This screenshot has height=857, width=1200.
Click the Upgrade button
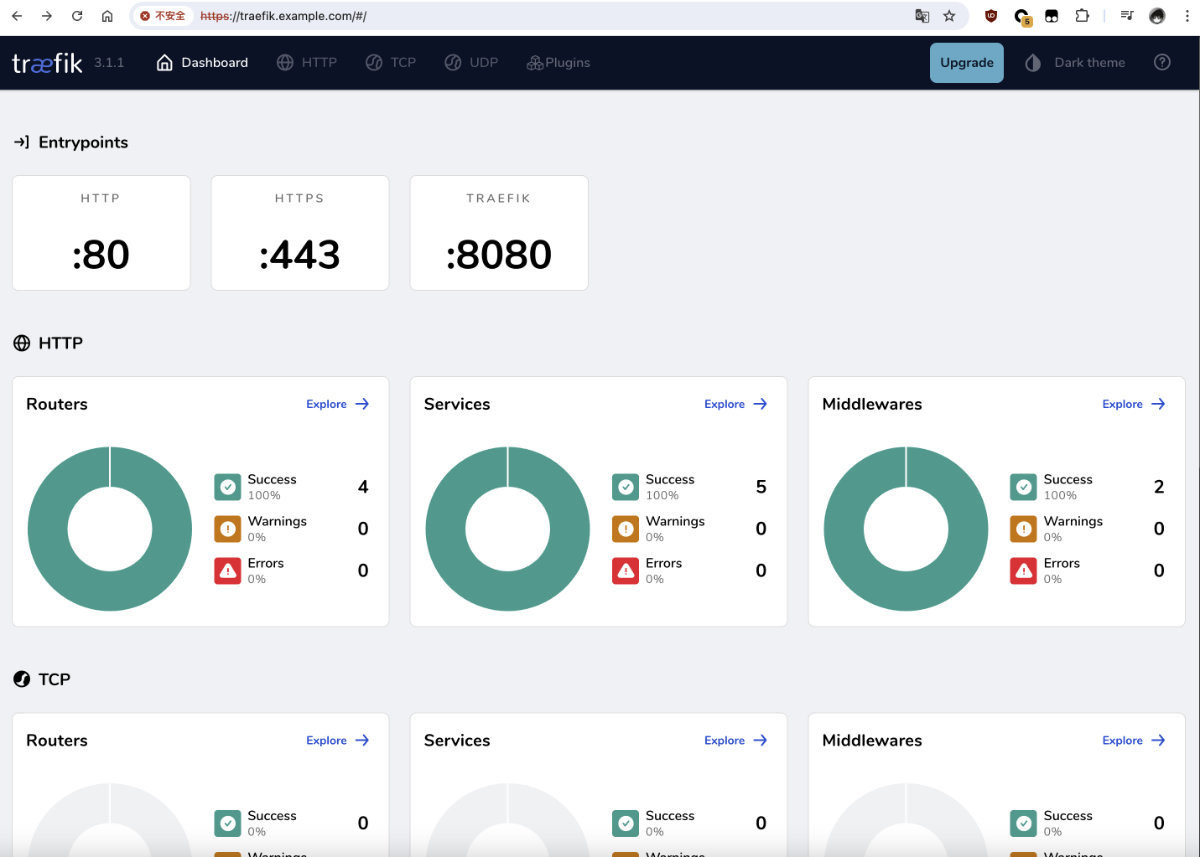pyautogui.click(x=967, y=62)
